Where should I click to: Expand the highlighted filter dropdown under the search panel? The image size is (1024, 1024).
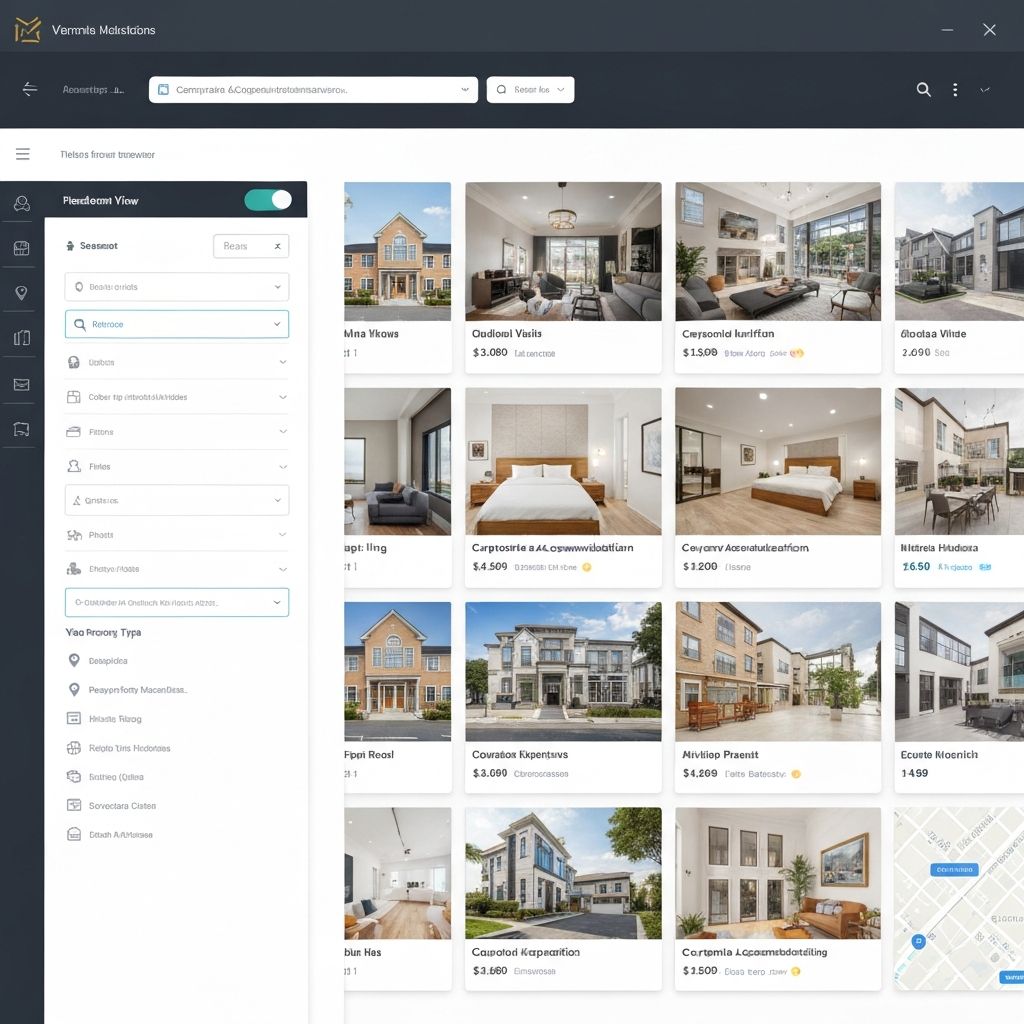click(176, 324)
